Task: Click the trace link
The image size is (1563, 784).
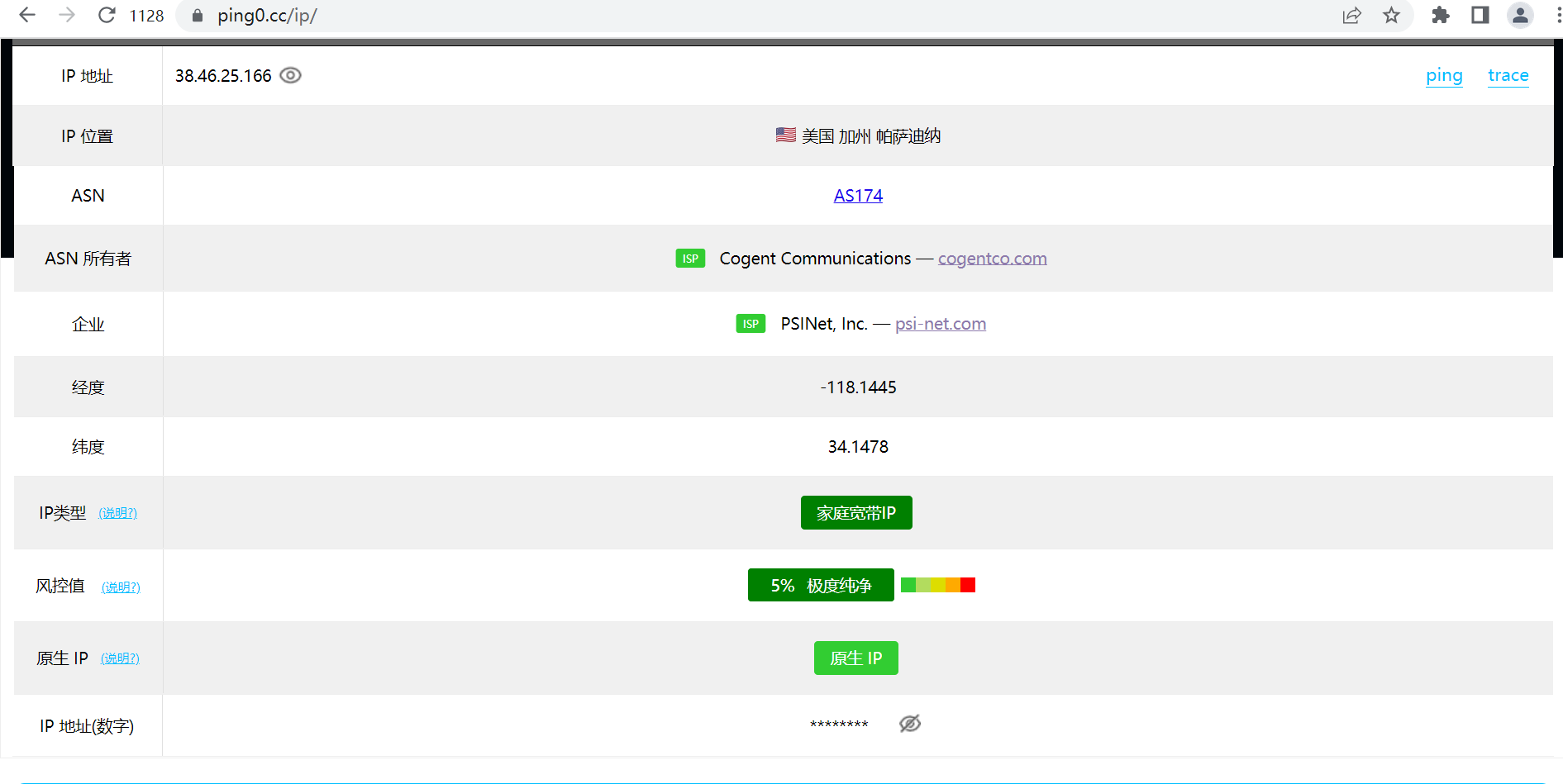Action: pyautogui.click(x=1508, y=75)
